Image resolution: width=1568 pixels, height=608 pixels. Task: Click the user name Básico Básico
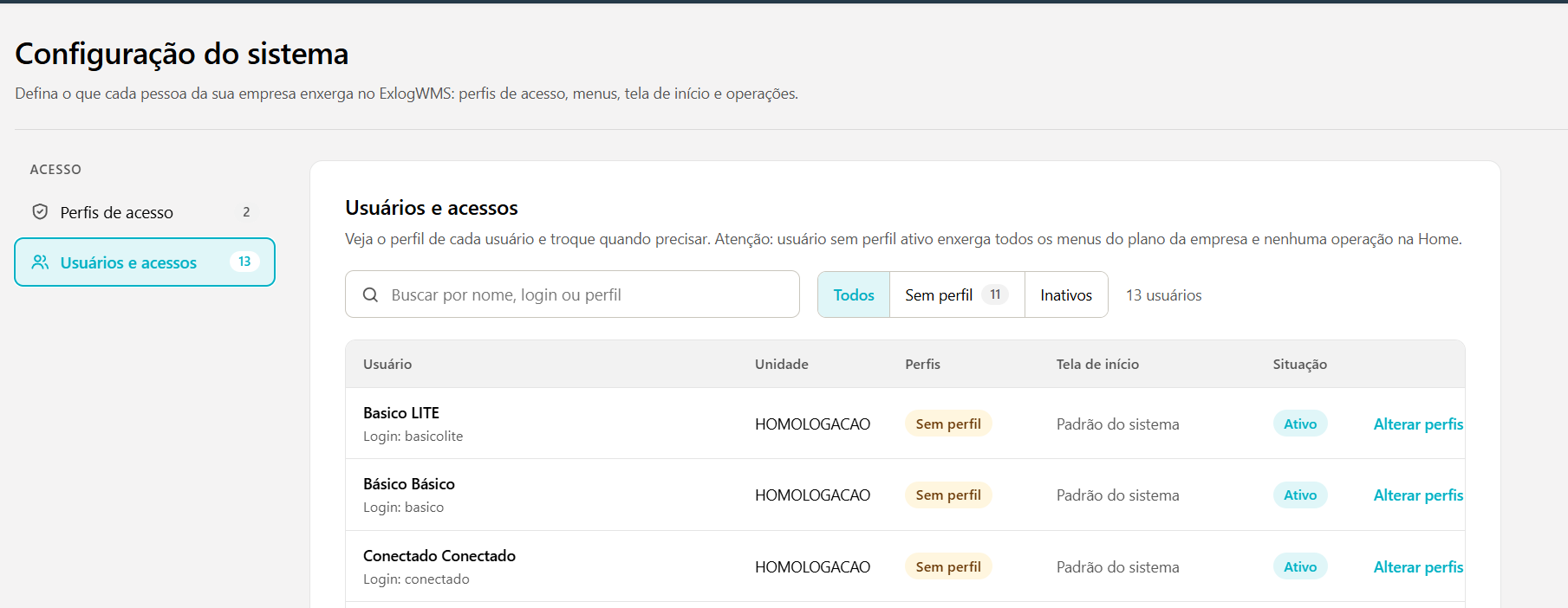(x=409, y=484)
